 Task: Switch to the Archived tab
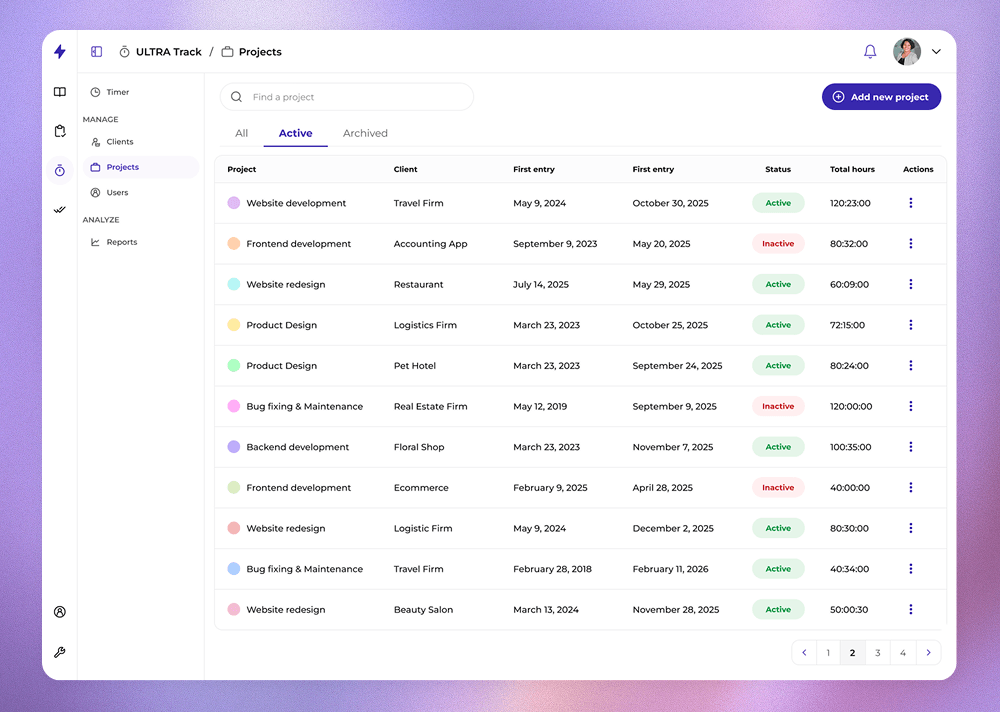pos(365,133)
